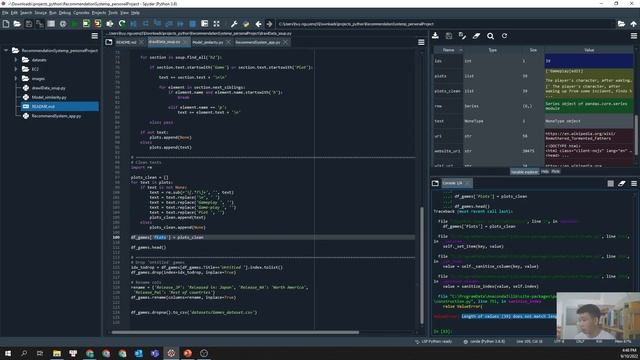Screen dimensions: 640x360
Task: Search variables with magnifier icon
Action: click(x=490, y=36)
